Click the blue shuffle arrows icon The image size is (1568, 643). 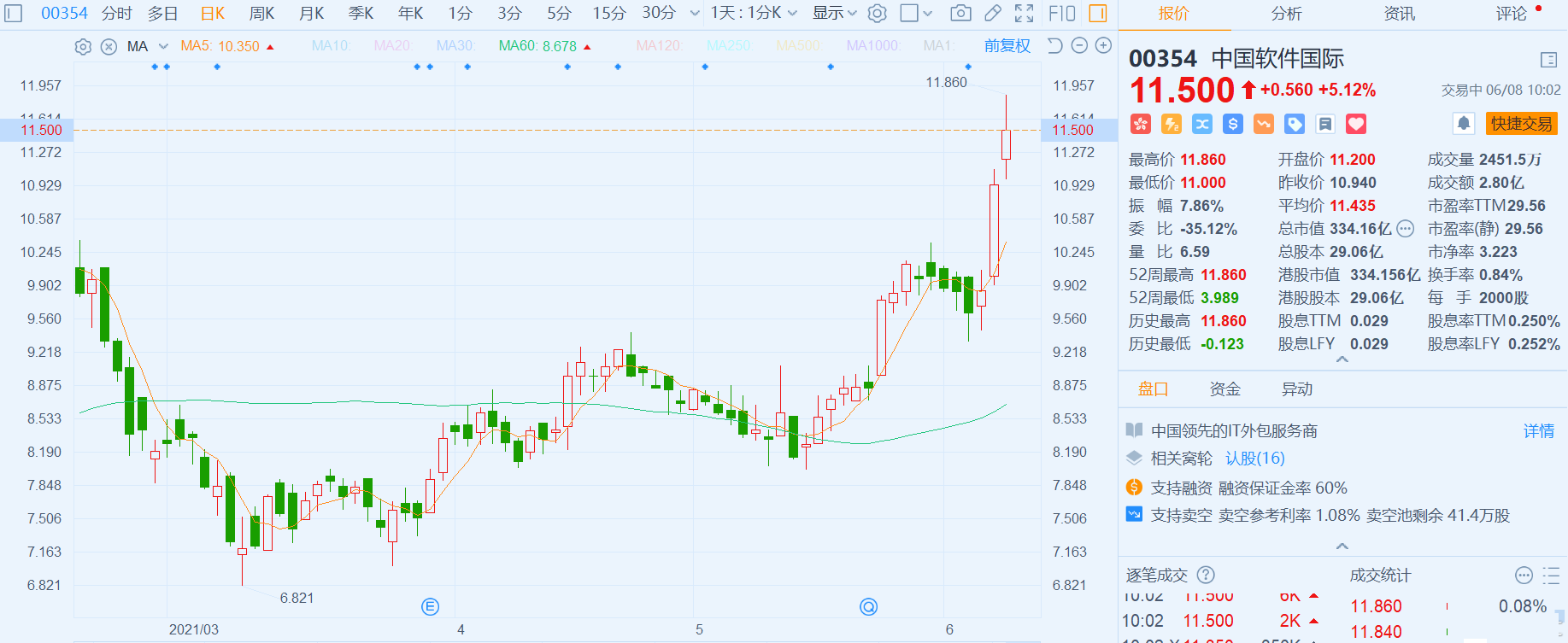point(1202,124)
